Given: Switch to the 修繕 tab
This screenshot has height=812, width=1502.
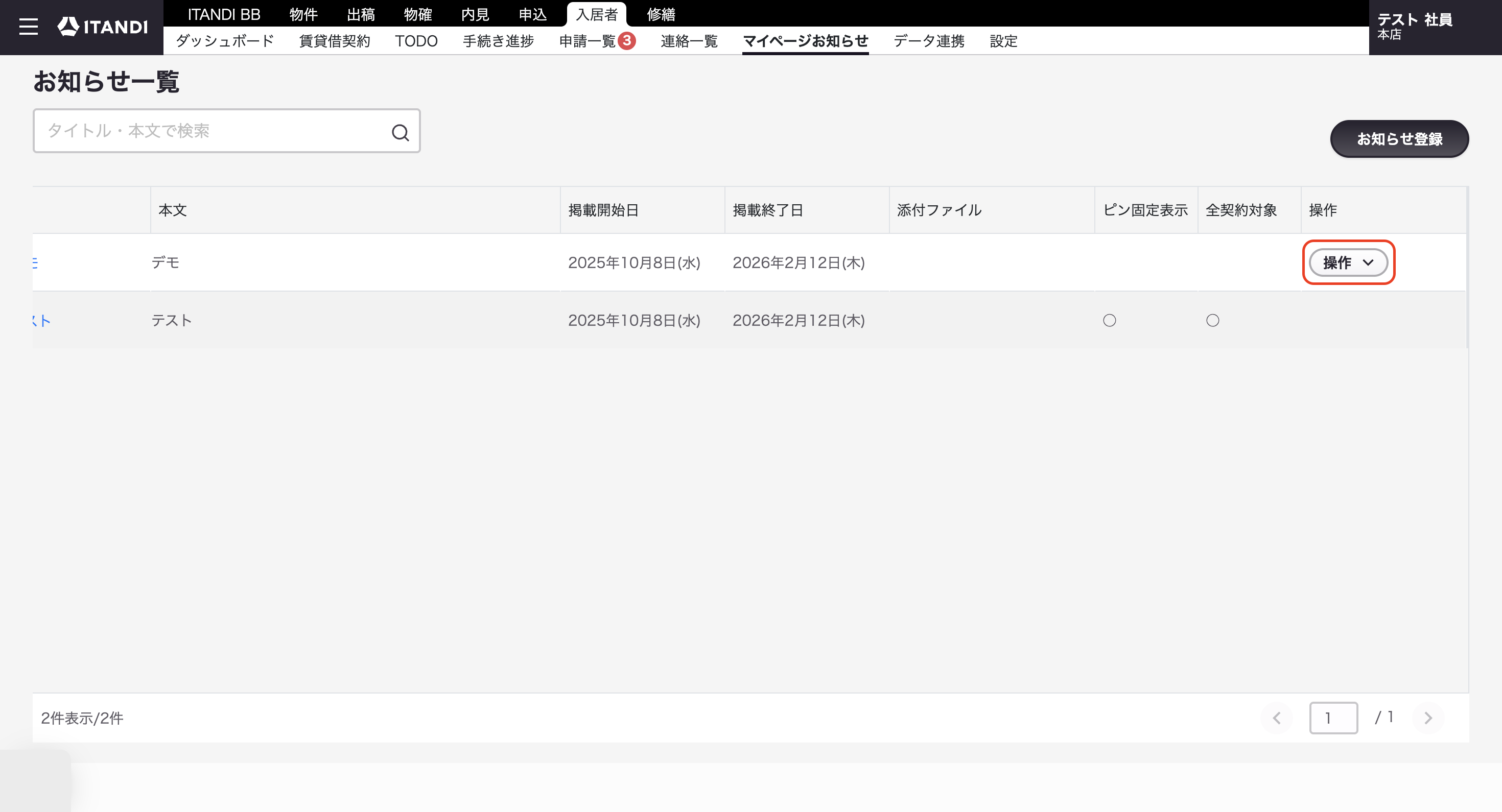Looking at the screenshot, I should pyautogui.click(x=661, y=14).
